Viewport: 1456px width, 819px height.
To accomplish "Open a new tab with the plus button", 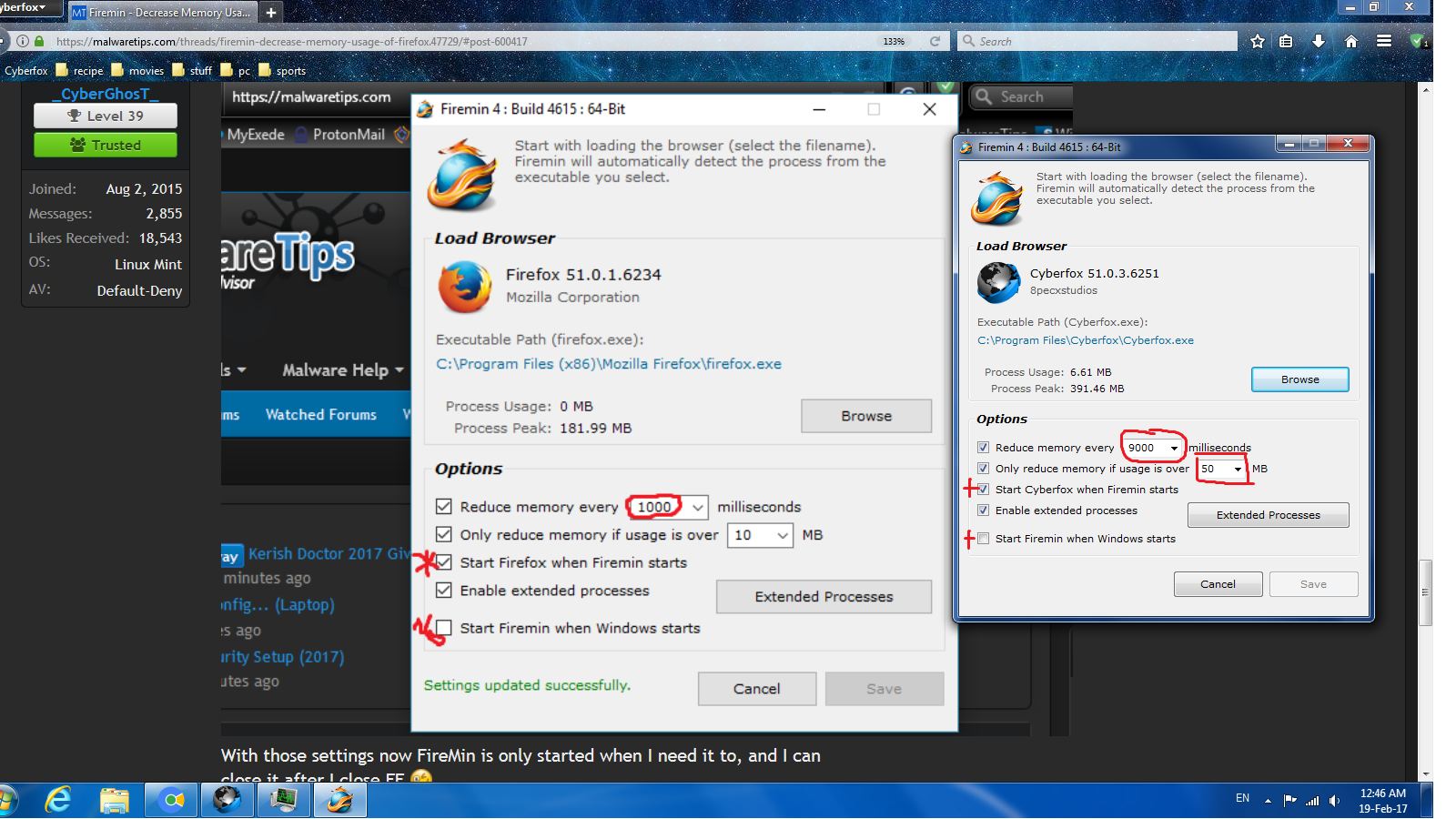I will click(x=271, y=13).
